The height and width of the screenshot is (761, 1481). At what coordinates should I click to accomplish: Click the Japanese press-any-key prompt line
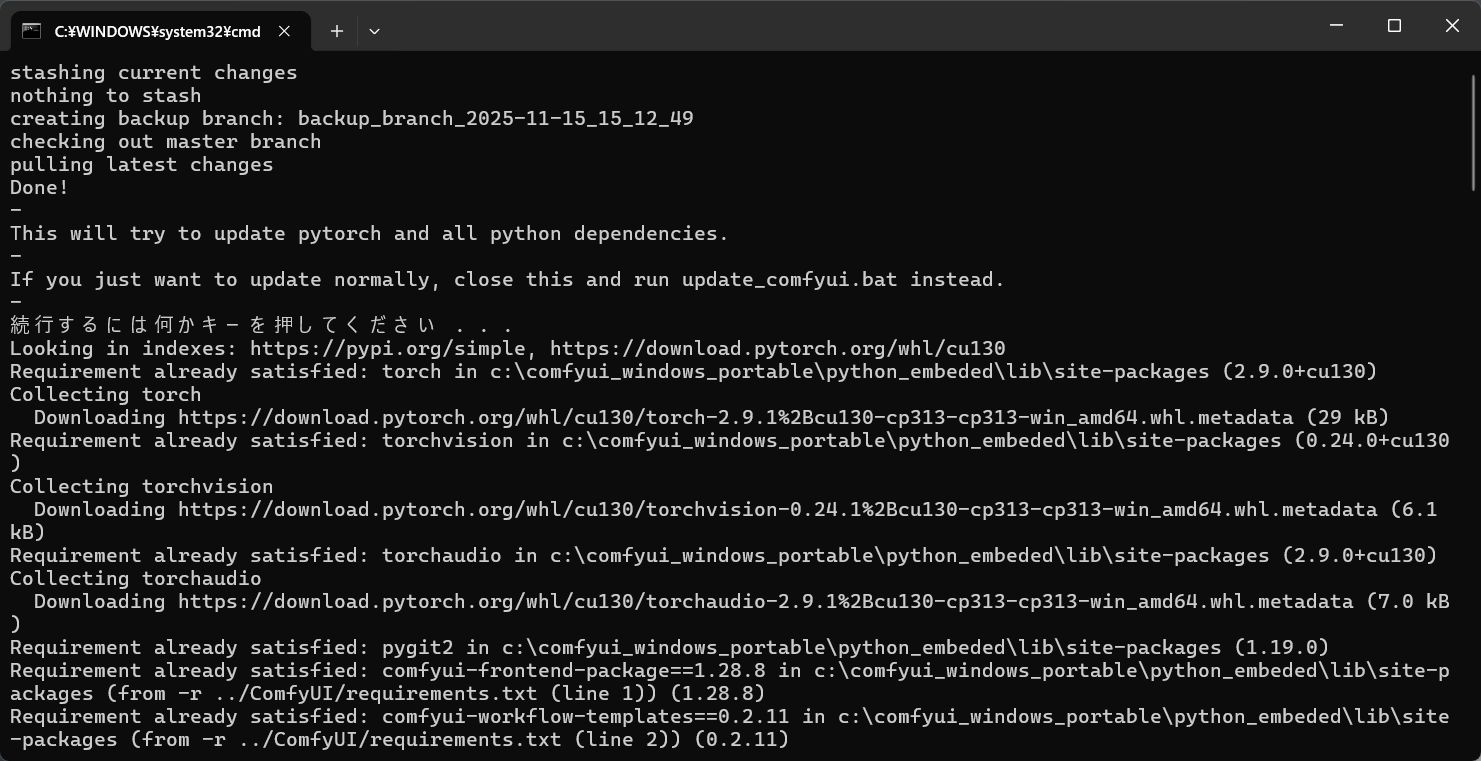click(260, 326)
